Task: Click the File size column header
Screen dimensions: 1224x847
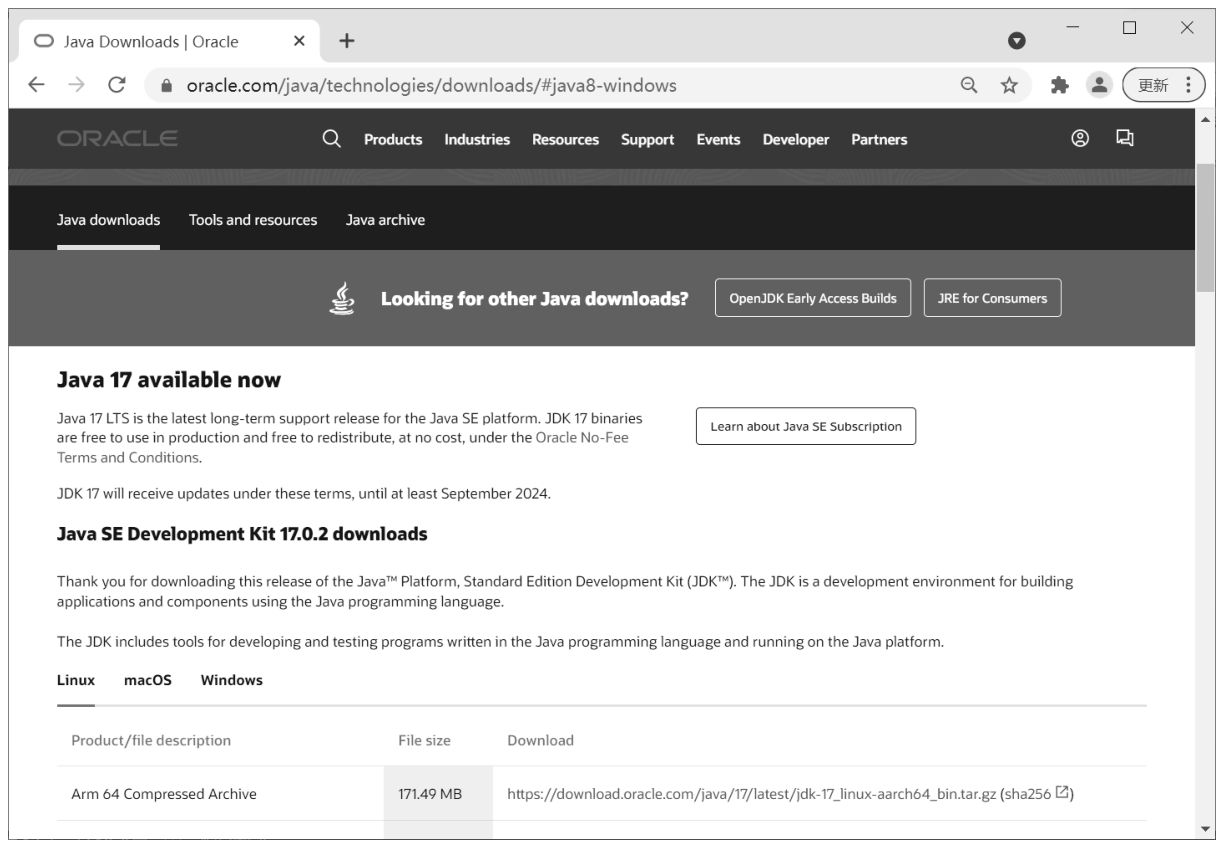Action: (424, 741)
